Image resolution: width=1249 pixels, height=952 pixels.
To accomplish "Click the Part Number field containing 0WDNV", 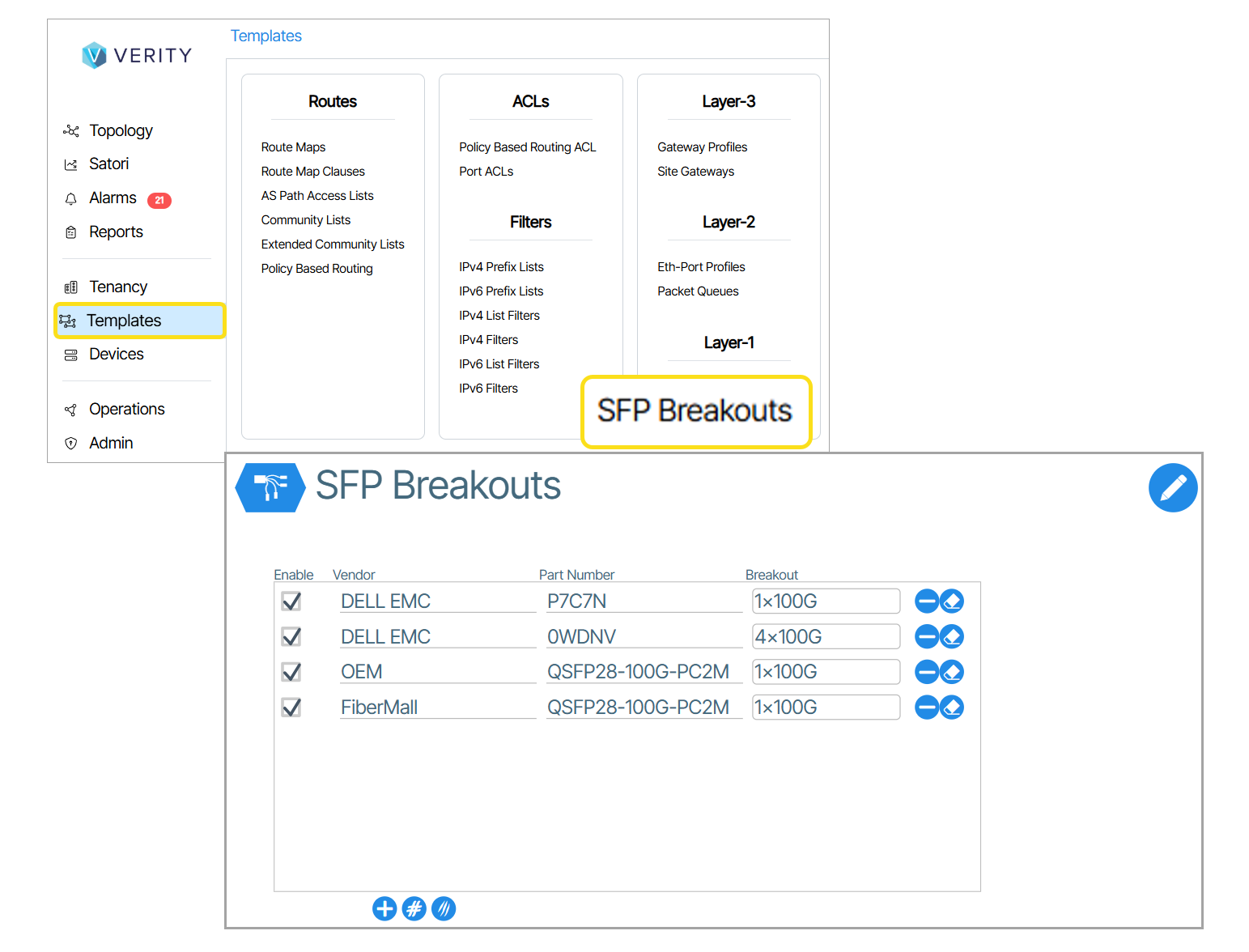I will click(x=644, y=637).
